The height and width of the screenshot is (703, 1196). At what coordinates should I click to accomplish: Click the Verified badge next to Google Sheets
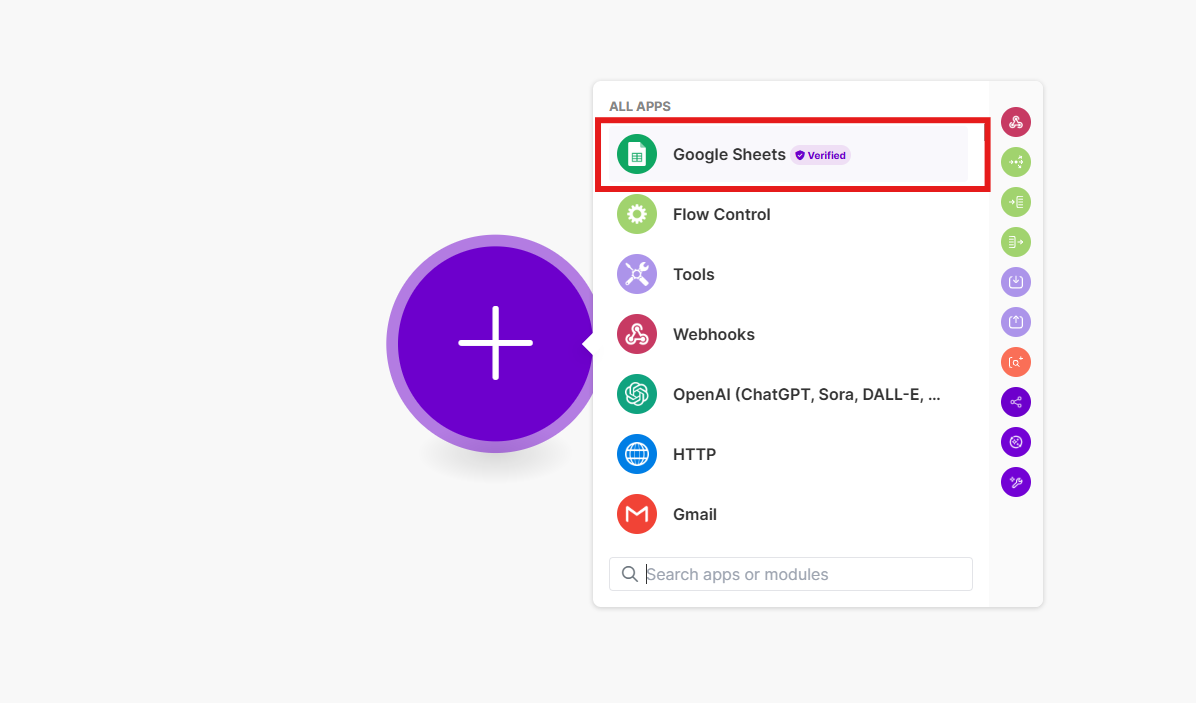coord(820,155)
